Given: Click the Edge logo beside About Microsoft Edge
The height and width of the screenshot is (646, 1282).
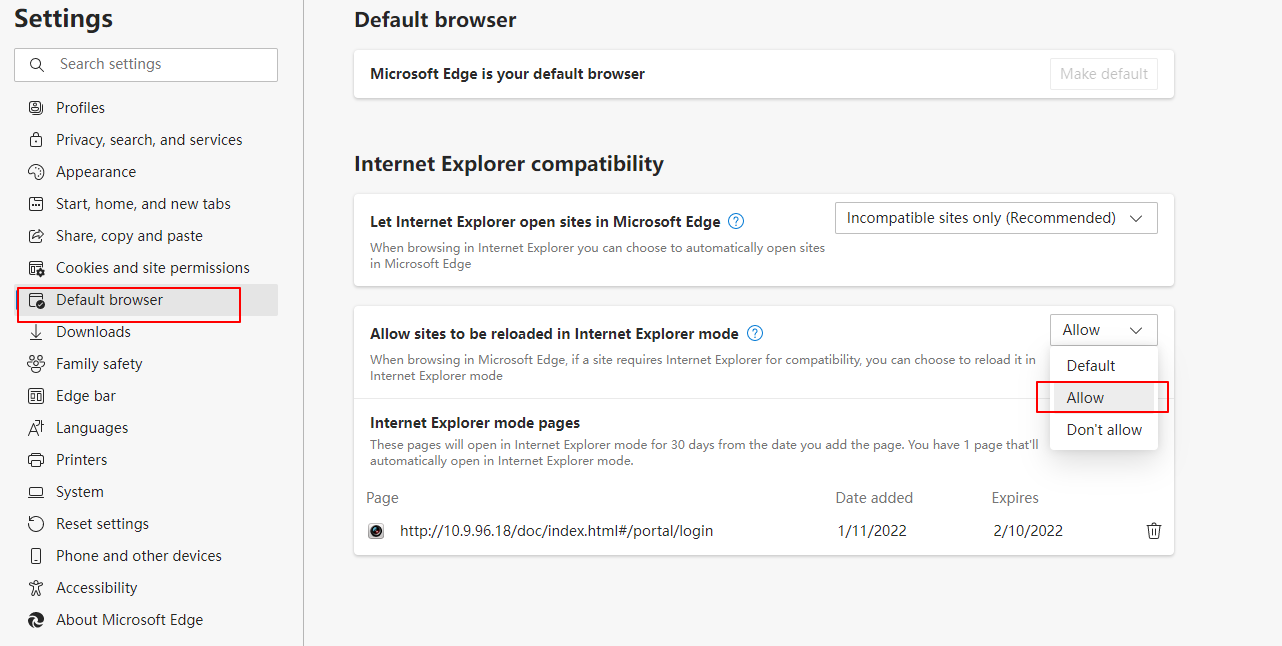Looking at the screenshot, I should click(36, 620).
